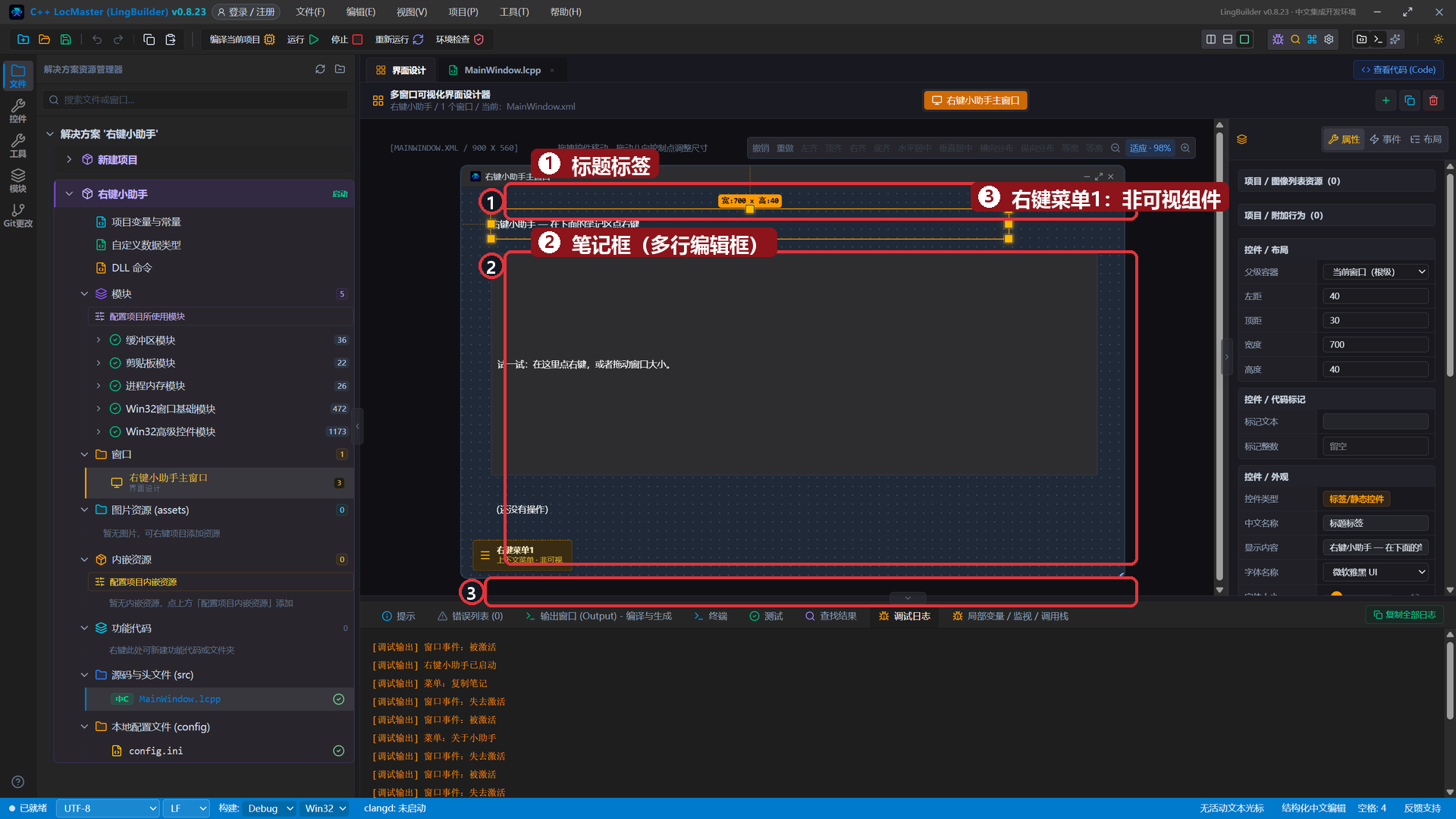Open the Debug build configuration dropdown

tap(270, 808)
